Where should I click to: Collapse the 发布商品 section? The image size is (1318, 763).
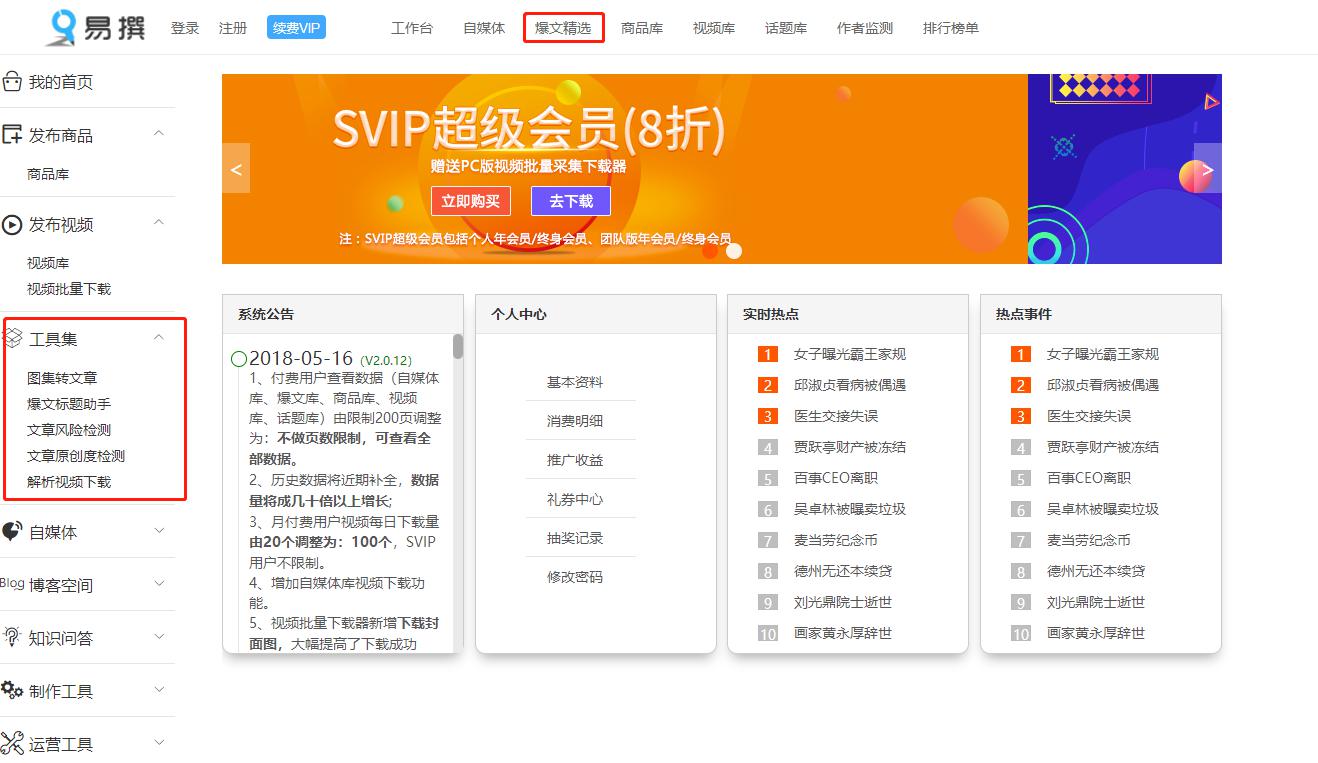click(155, 132)
